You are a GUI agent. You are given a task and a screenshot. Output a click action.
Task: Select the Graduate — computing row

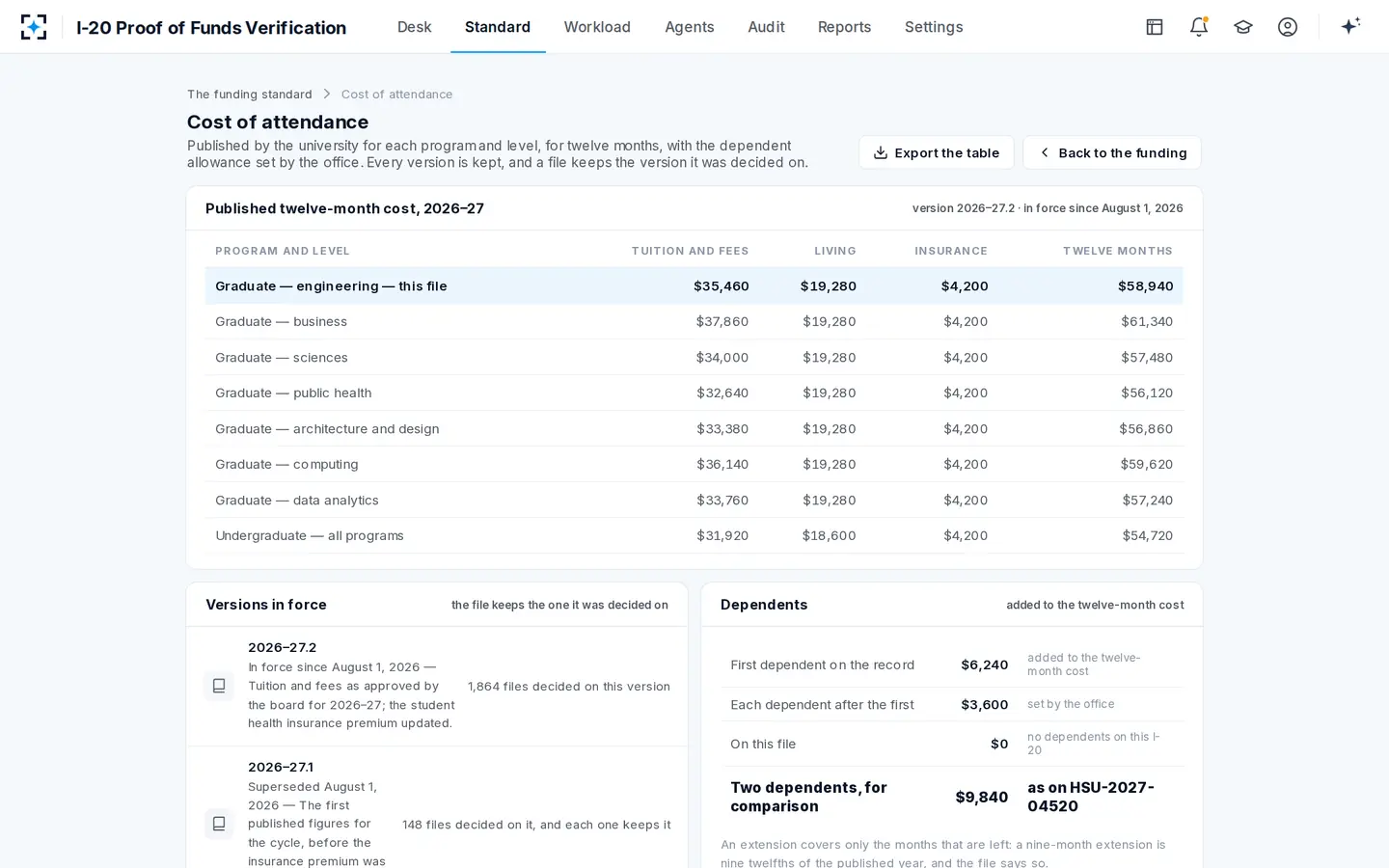tap(694, 465)
